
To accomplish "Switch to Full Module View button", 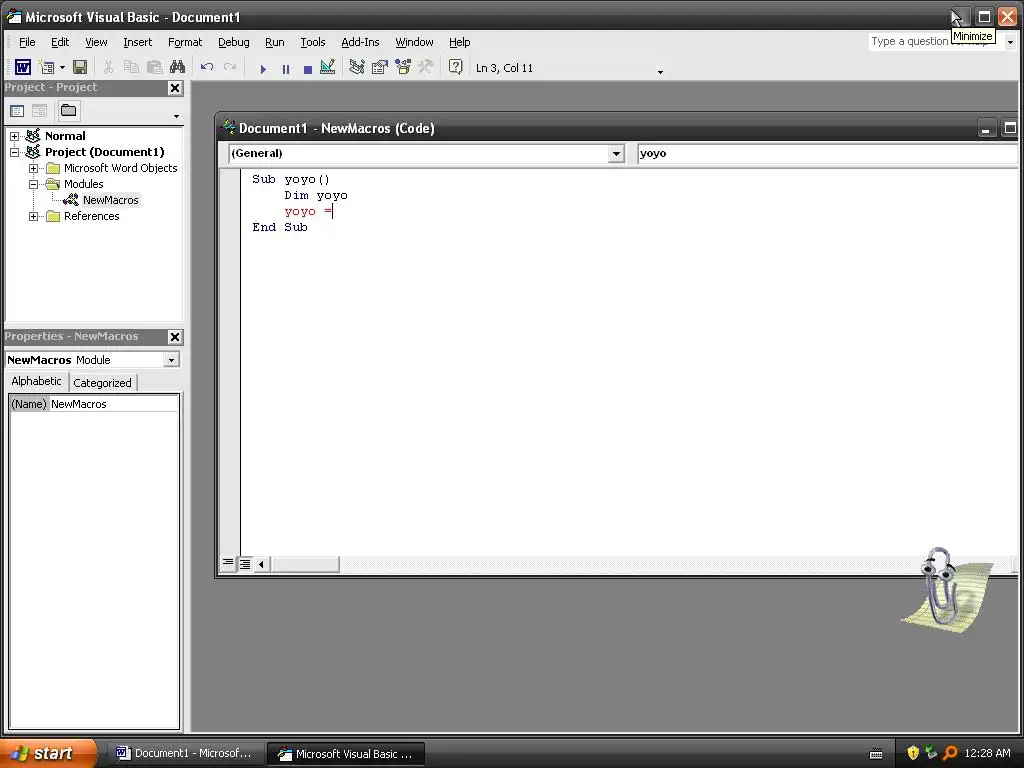I will tap(244, 563).
